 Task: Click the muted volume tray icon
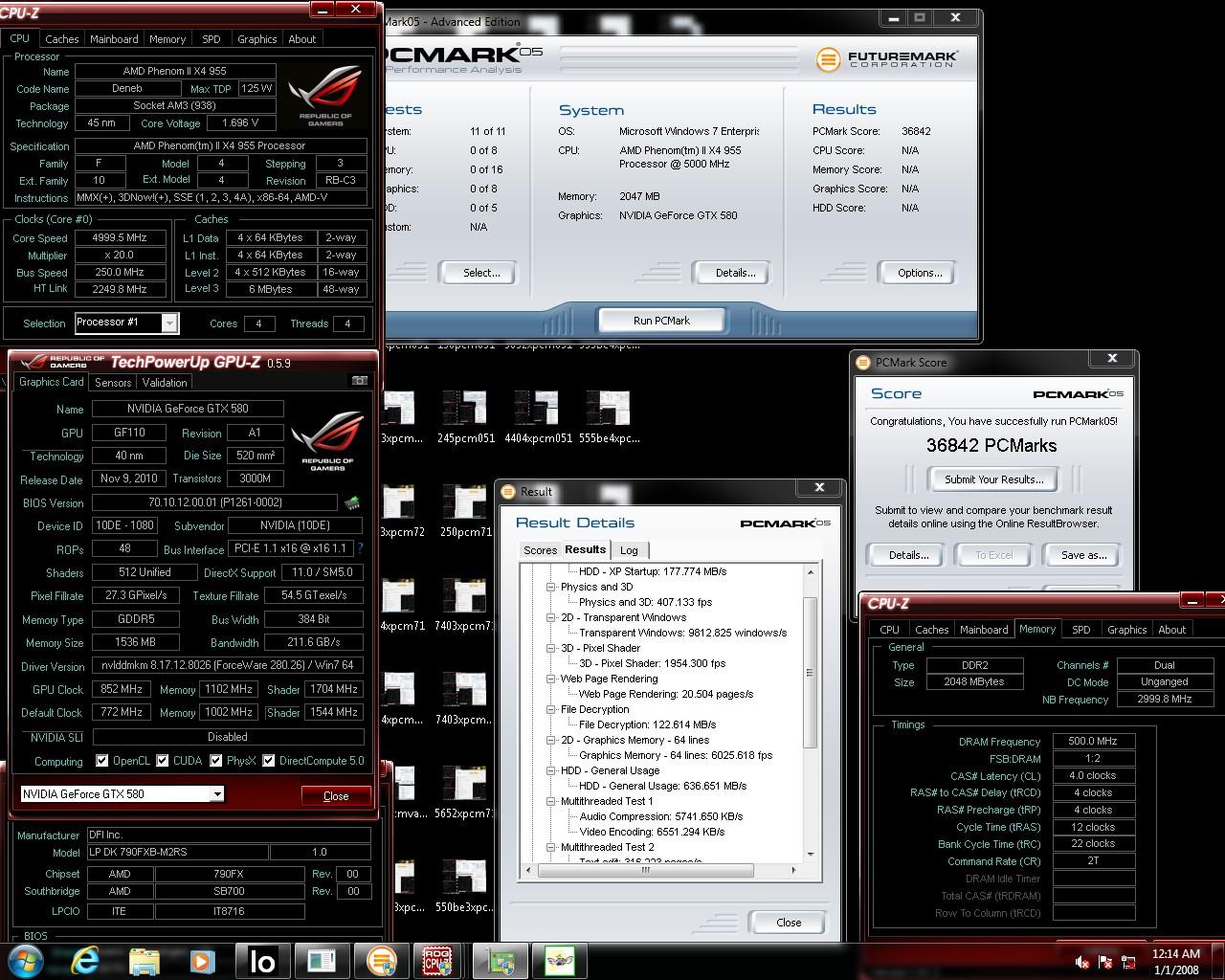(1082, 962)
